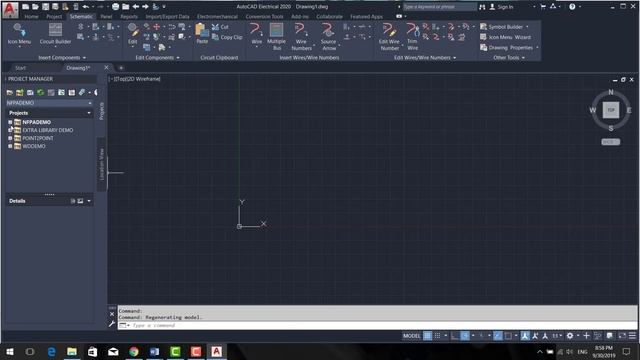Viewport: 640px width, 360px height.
Task: Click the Autodesk App Store cart icon
Action: point(543,7)
